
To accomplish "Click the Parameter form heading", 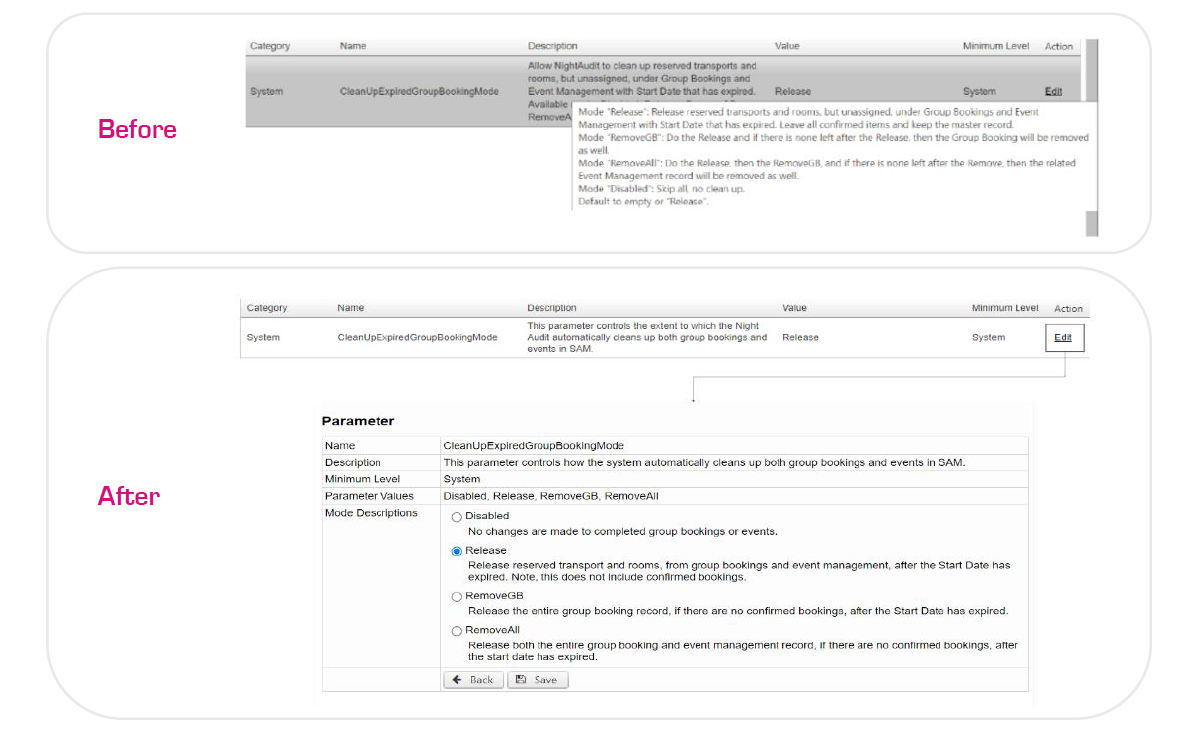I will 358,422.
